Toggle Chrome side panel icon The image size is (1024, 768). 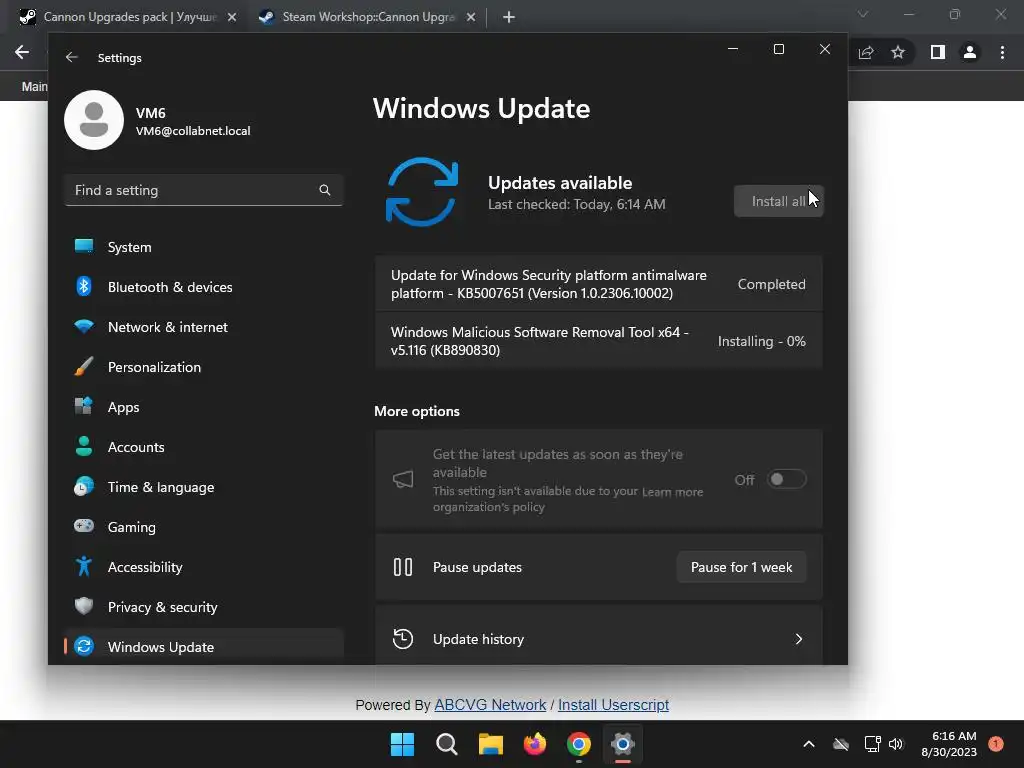coord(938,52)
